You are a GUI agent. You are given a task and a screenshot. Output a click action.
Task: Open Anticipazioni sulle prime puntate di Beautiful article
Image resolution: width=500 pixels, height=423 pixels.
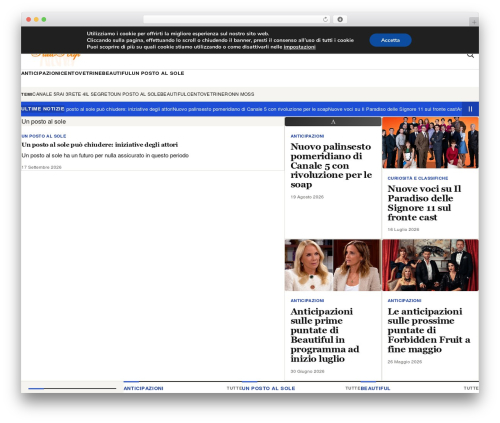point(325,335)
